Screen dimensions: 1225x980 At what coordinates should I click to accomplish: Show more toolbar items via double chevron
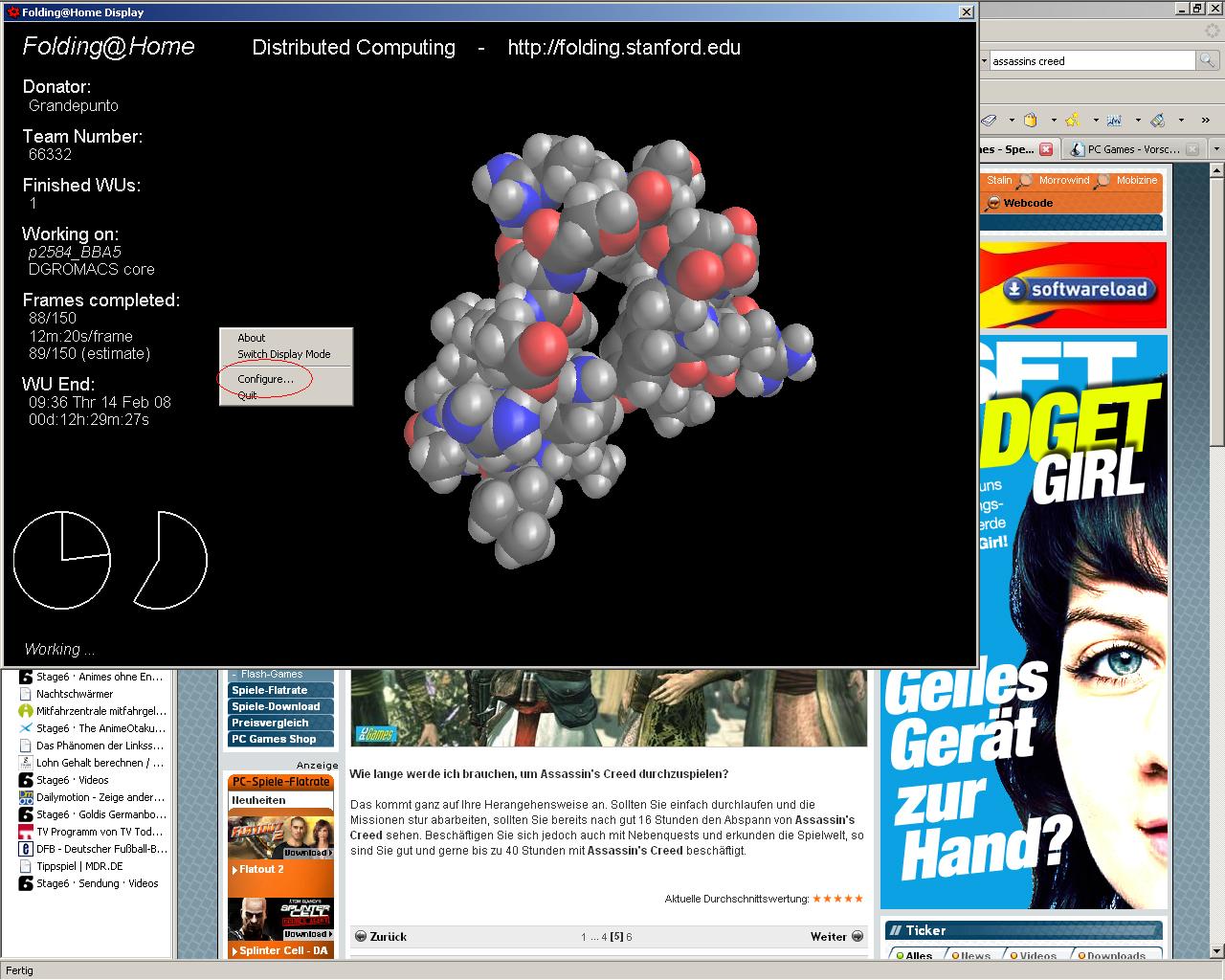tap(1206, 121)
